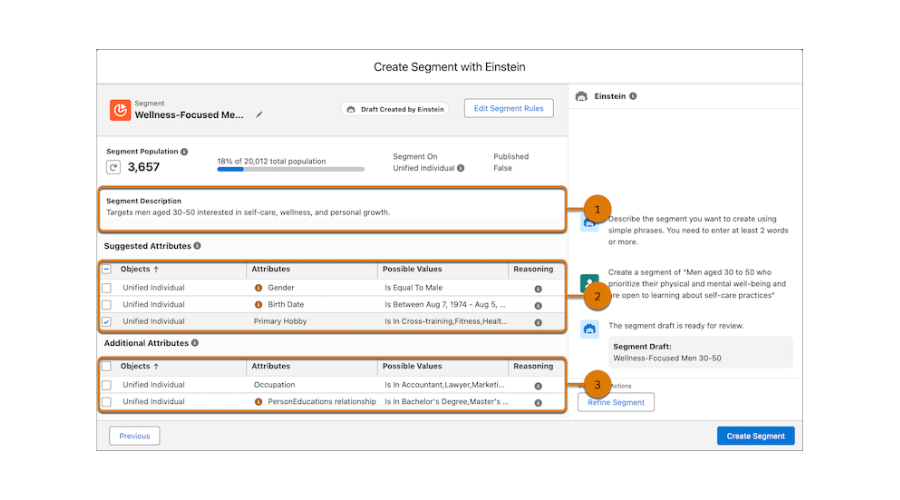900x500 pixels.
Task: Click Reasoning header in Additional Attributes table
Action: point(533,366)
